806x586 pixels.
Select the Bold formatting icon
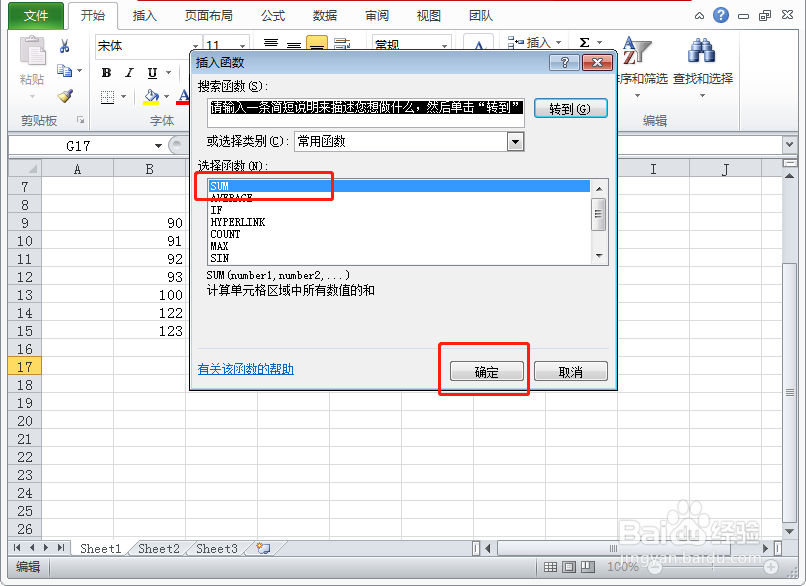pos(107,72)
